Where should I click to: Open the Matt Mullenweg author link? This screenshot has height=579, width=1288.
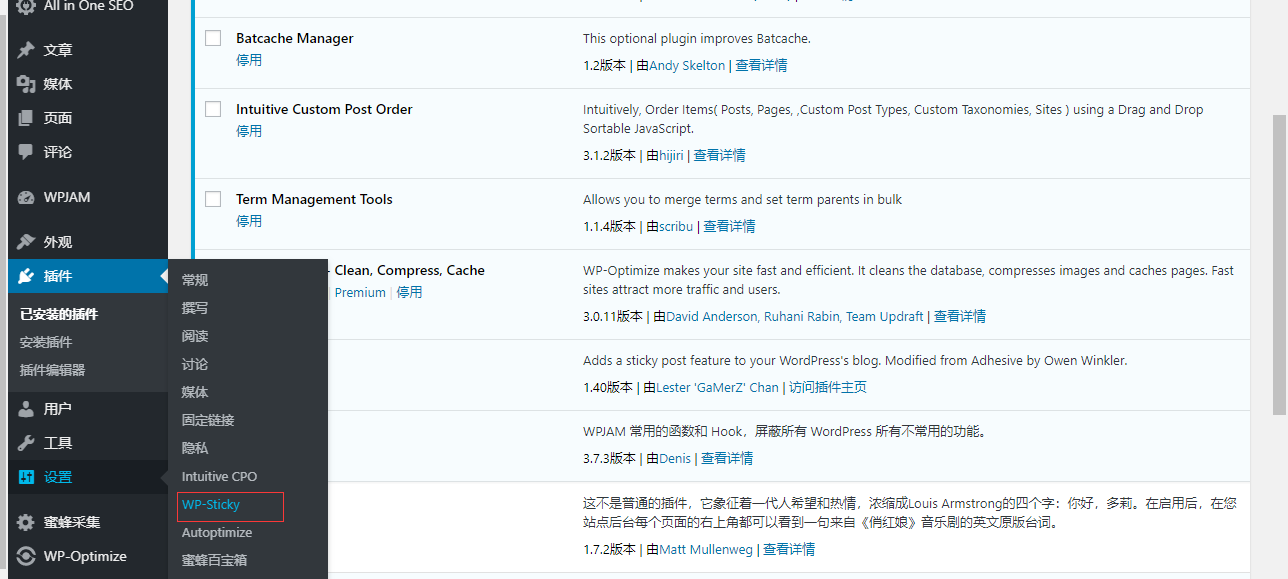706,548
